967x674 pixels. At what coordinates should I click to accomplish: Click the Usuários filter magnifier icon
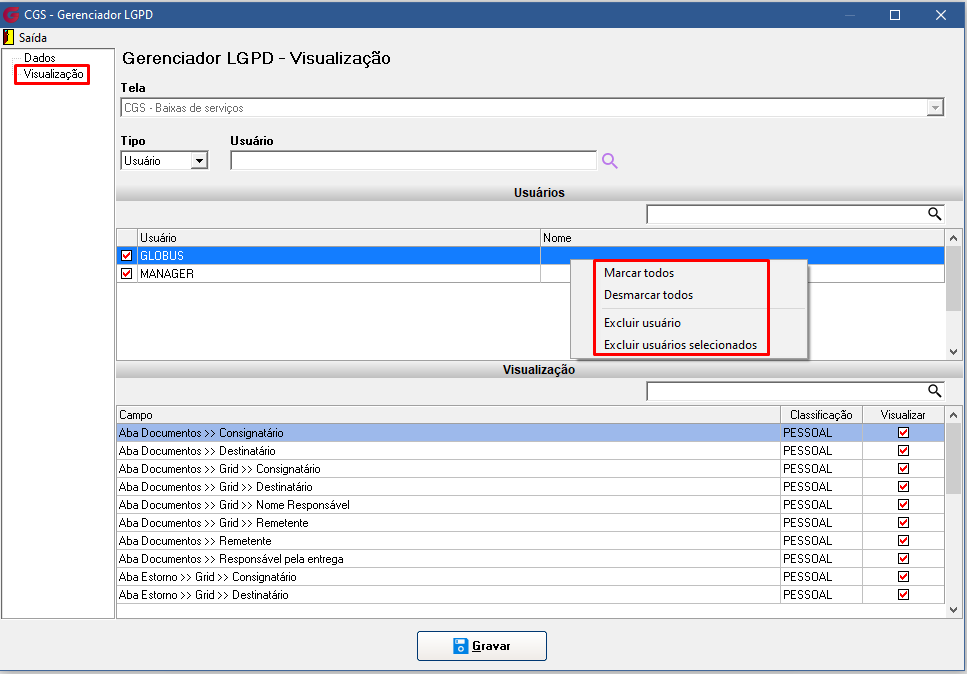click(x=934, y=214)
